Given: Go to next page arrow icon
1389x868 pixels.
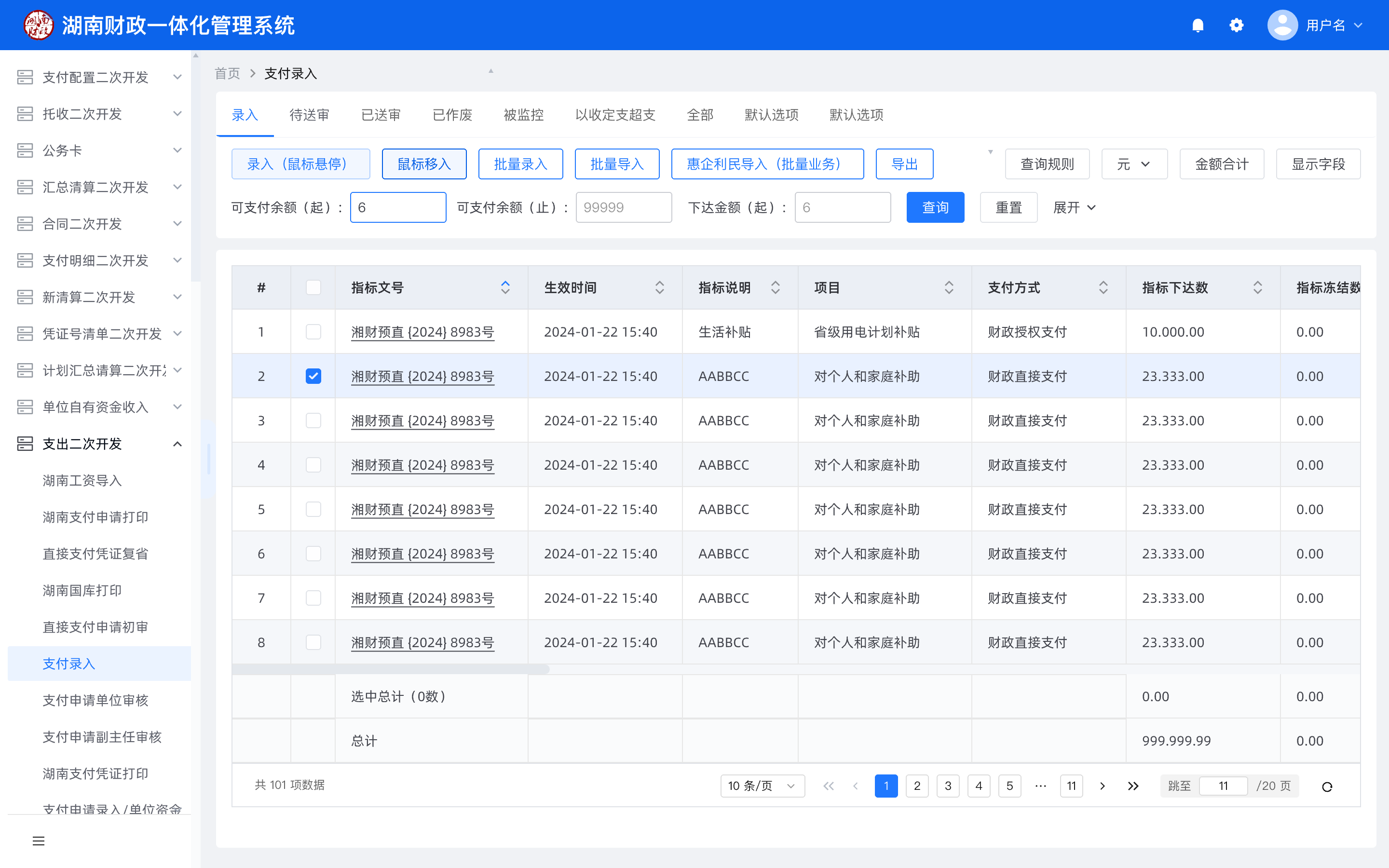Looking at the screenshot, I should [1102, 786].
